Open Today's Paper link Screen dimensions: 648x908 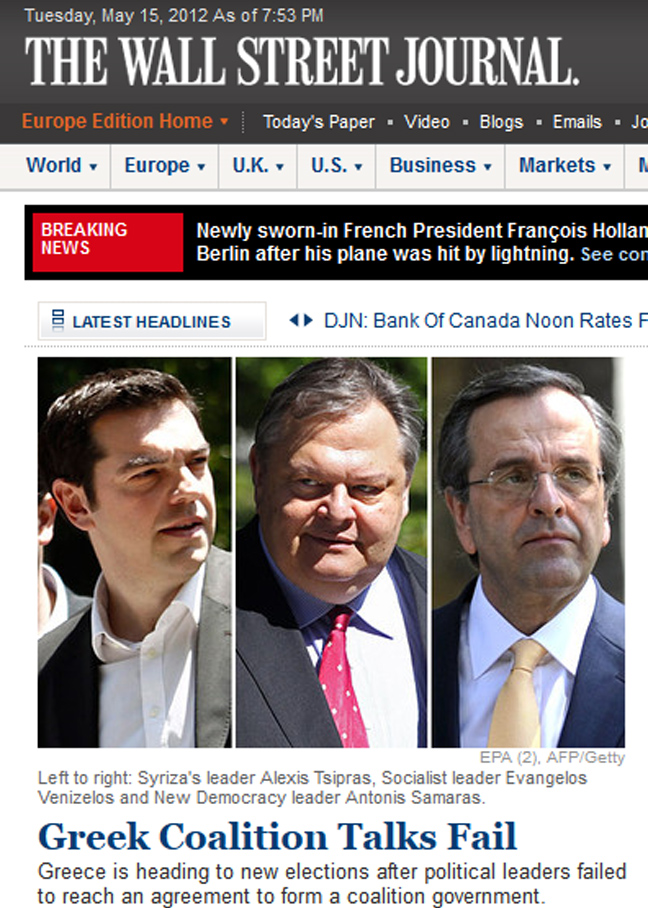coord(318,122)
